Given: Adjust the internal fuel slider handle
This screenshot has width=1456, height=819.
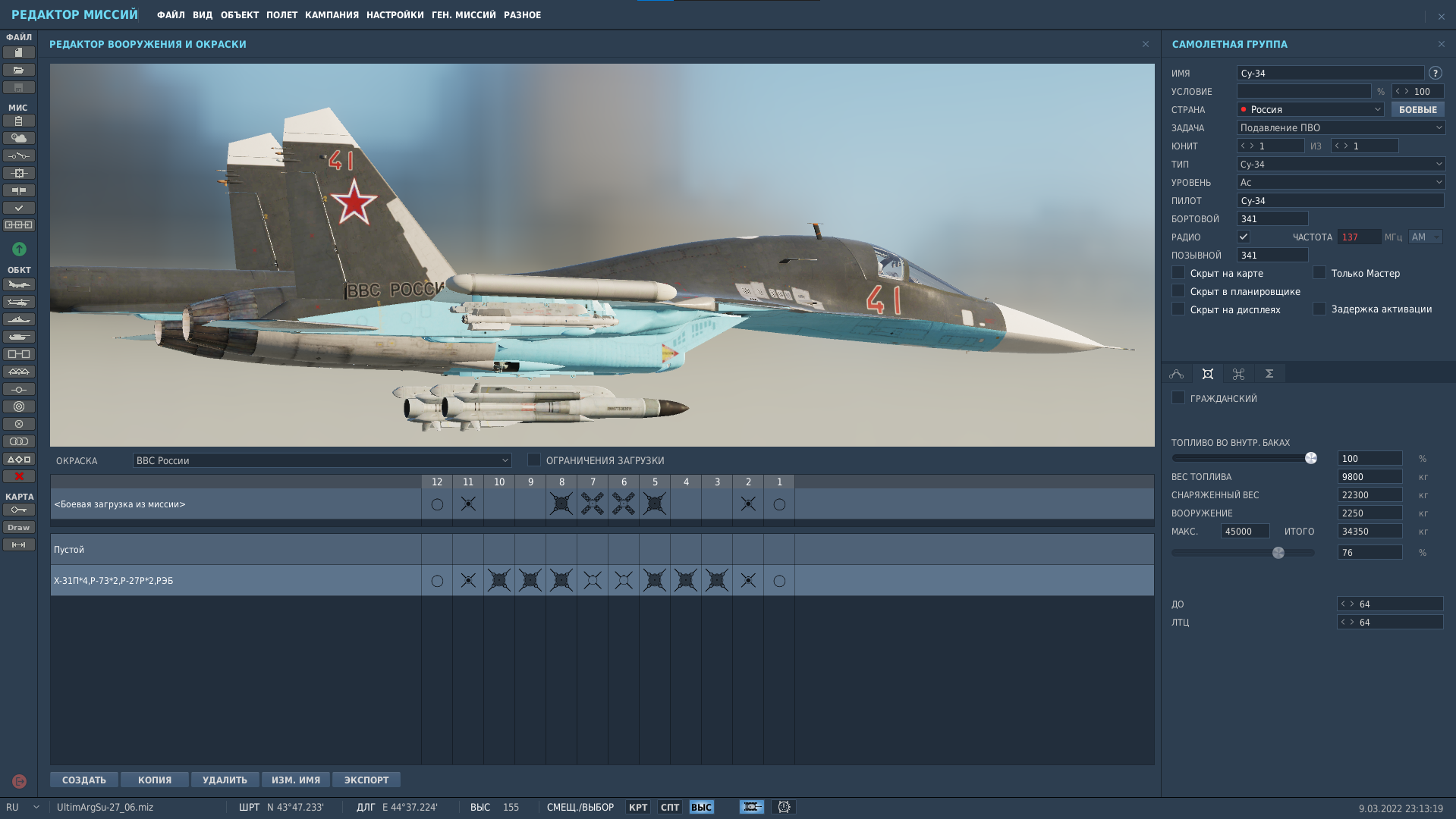Looking at the screenshot, I should tap(1311, 458).
